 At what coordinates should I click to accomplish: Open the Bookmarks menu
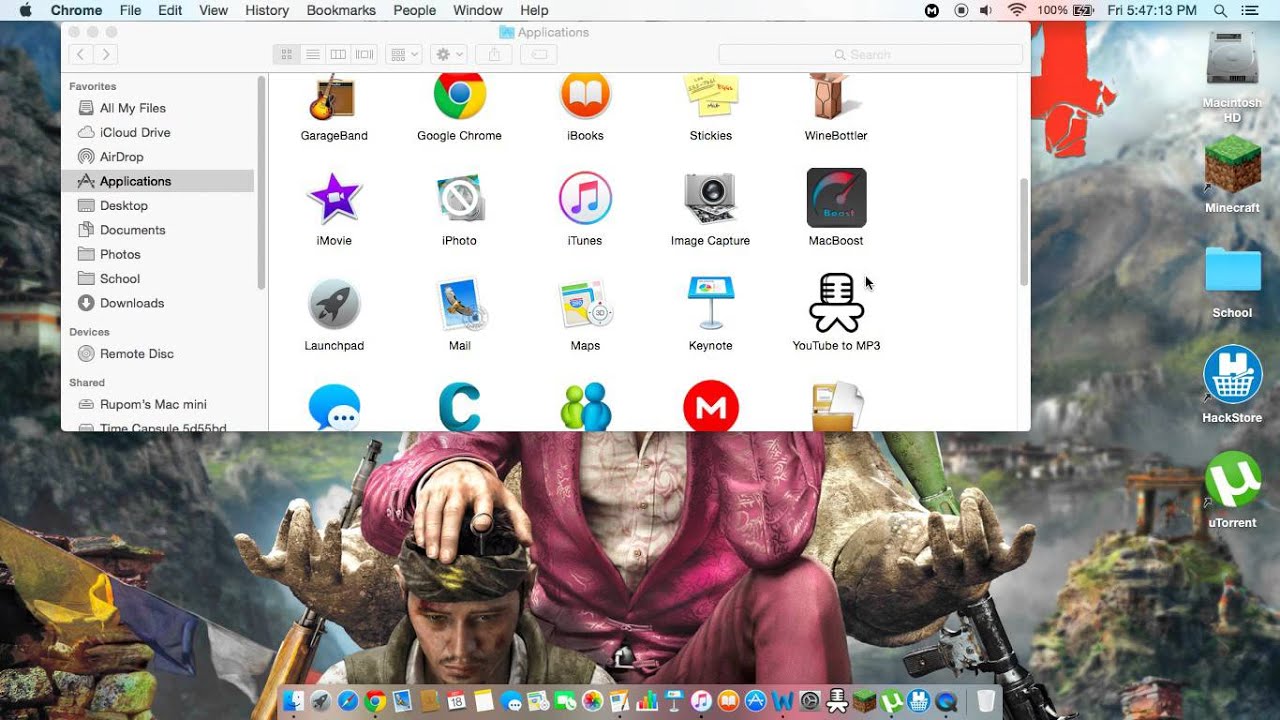[341, 10]
